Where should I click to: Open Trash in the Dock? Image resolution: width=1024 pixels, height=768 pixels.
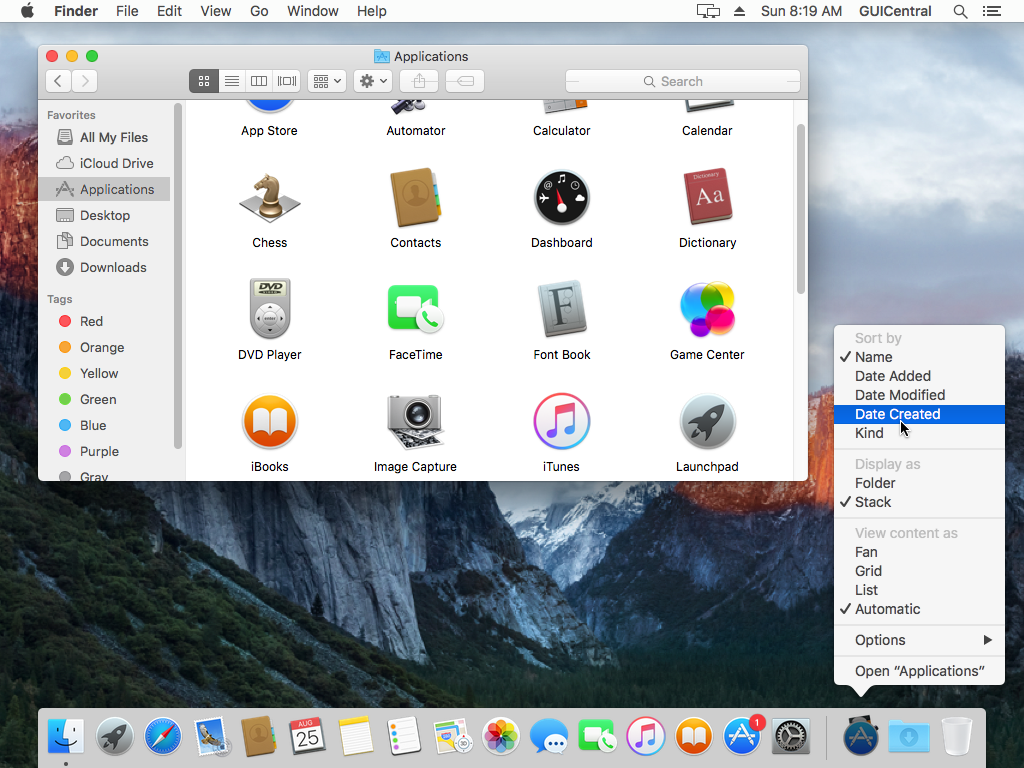click(957, 737)
